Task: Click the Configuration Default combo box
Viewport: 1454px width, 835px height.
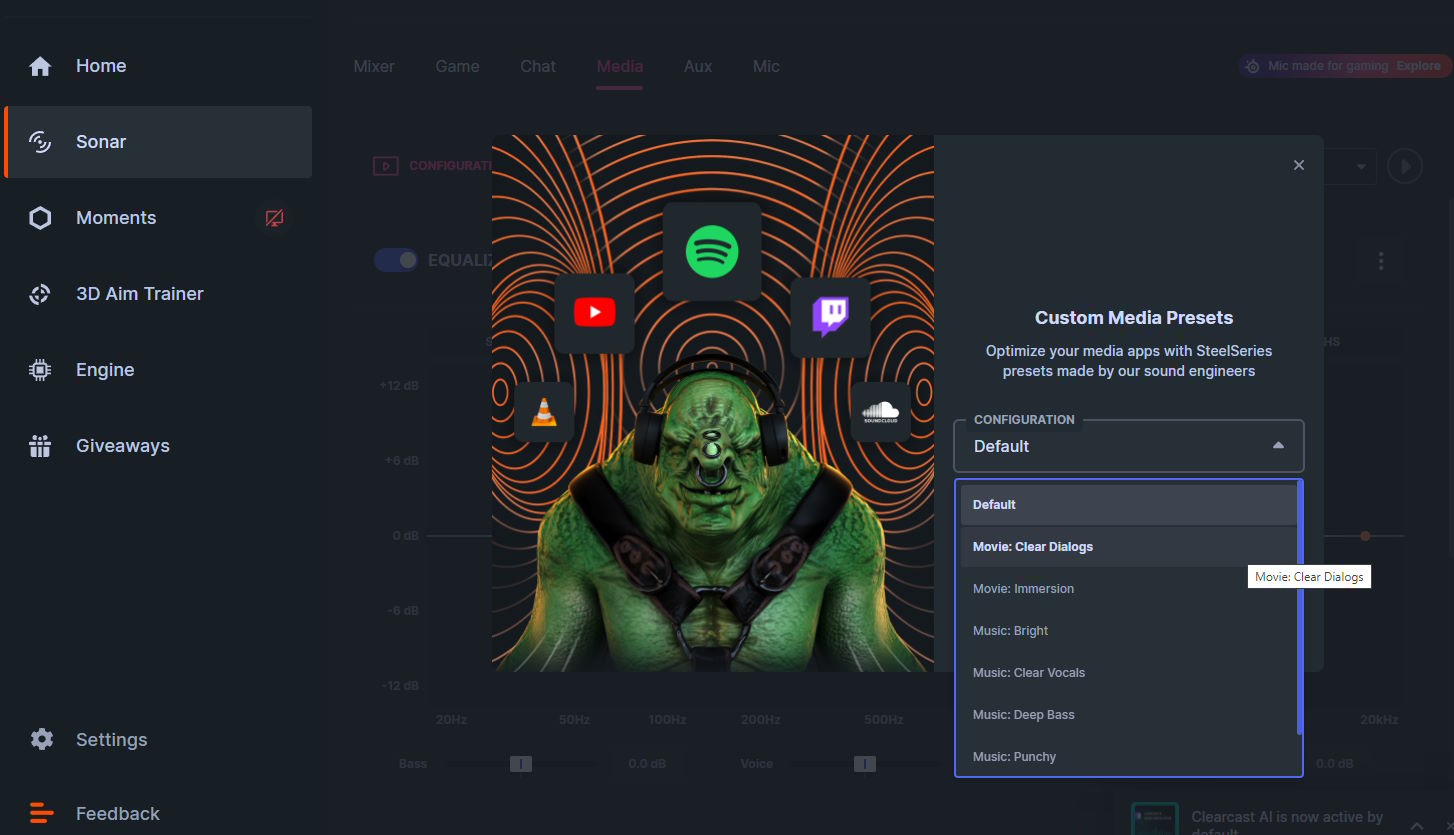Action: pyautogui.click(x=1129, y=446)
